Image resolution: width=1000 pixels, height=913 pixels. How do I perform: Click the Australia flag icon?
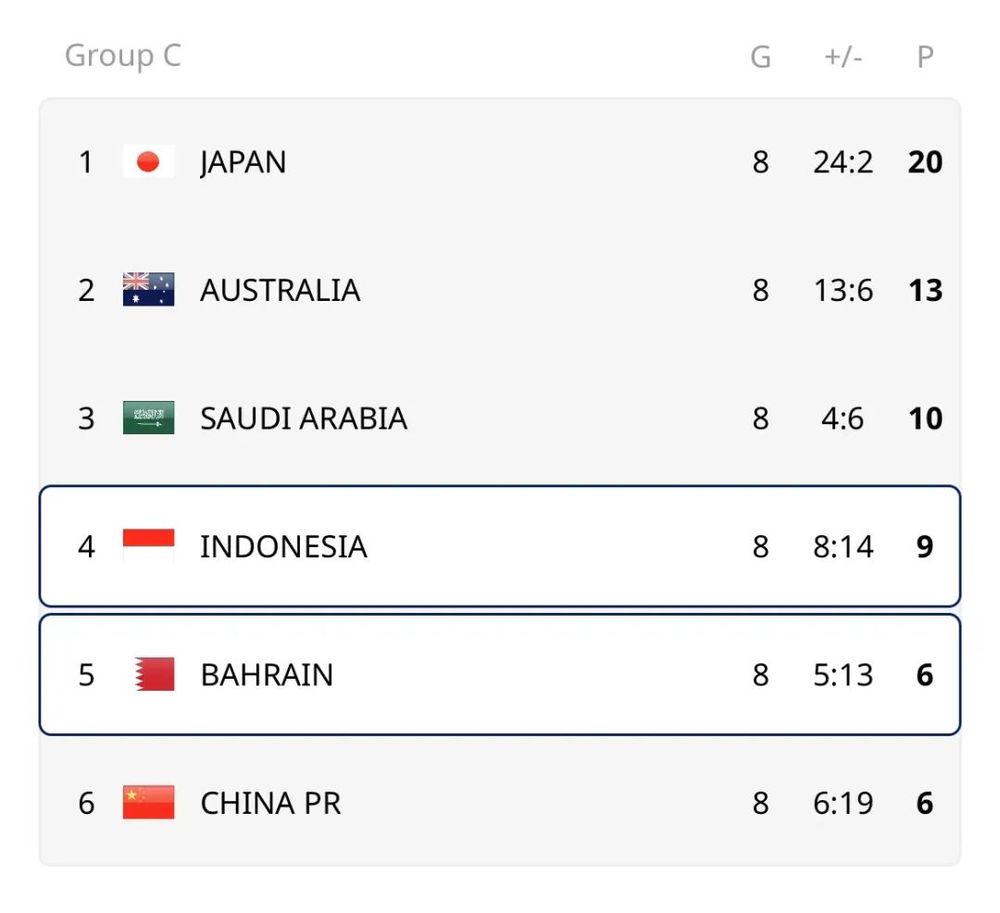click(x=148, y=289)
